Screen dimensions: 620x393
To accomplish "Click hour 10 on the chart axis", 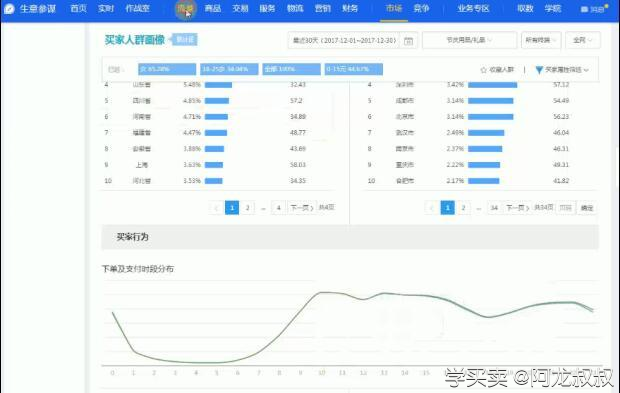I will click(321, 373).
